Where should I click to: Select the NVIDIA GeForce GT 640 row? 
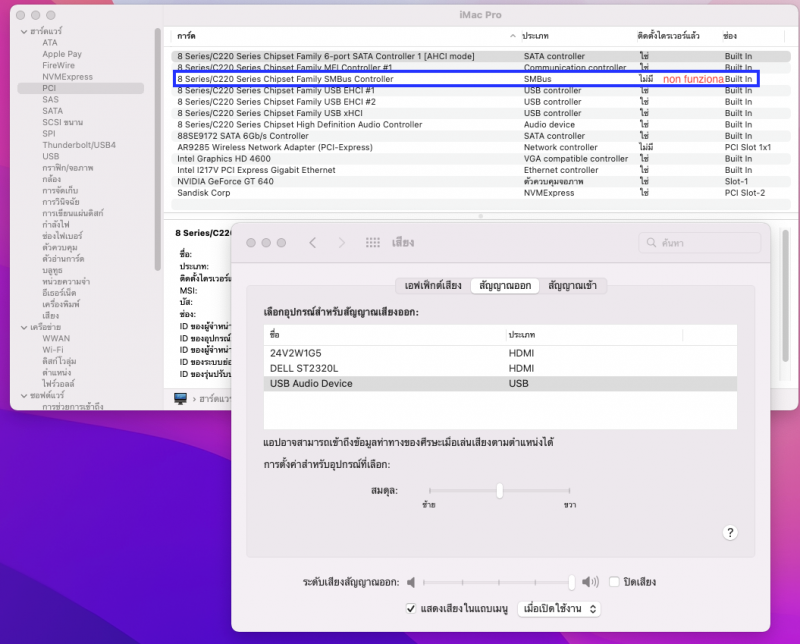(x=225, y=181)
